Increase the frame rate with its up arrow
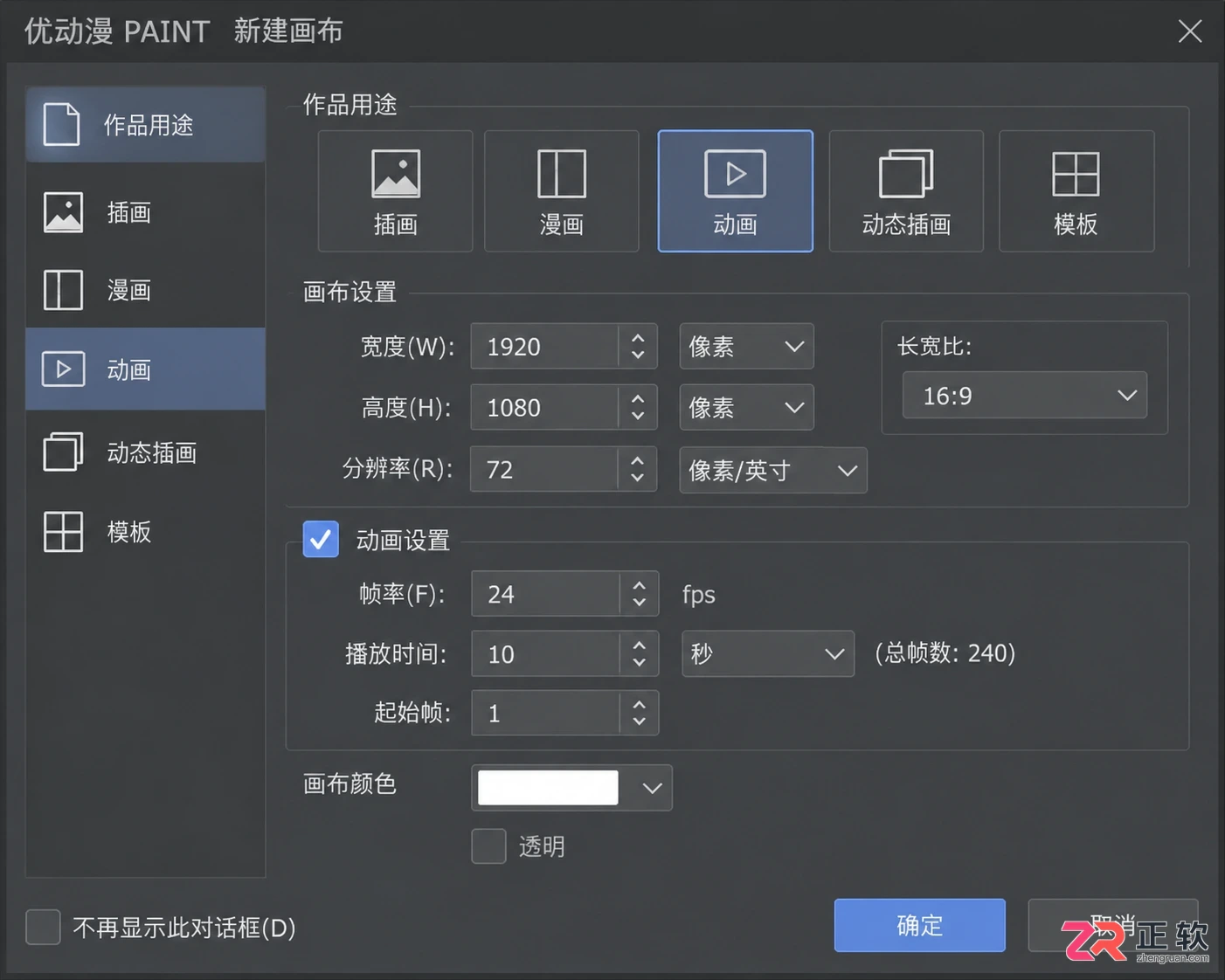 pos(640,584)
